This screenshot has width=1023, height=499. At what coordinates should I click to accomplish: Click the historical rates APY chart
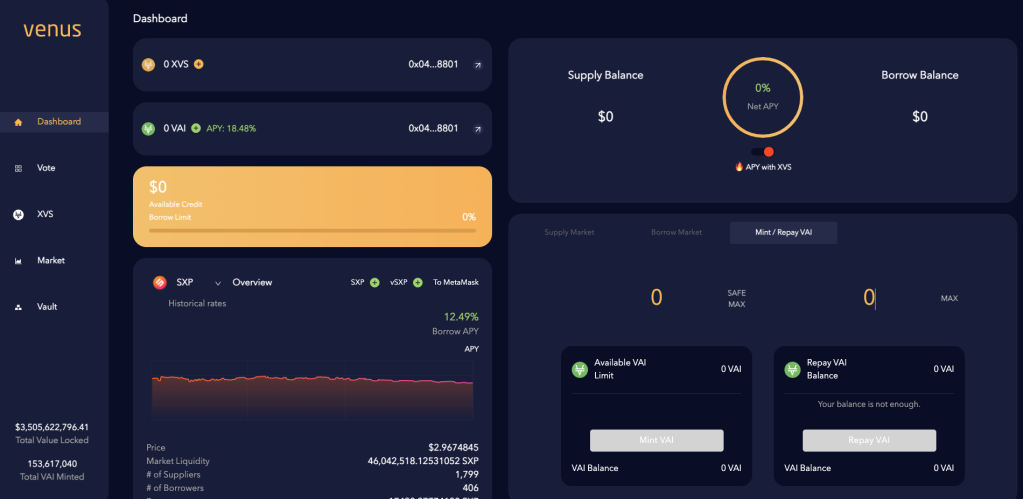tap(313, 389)
